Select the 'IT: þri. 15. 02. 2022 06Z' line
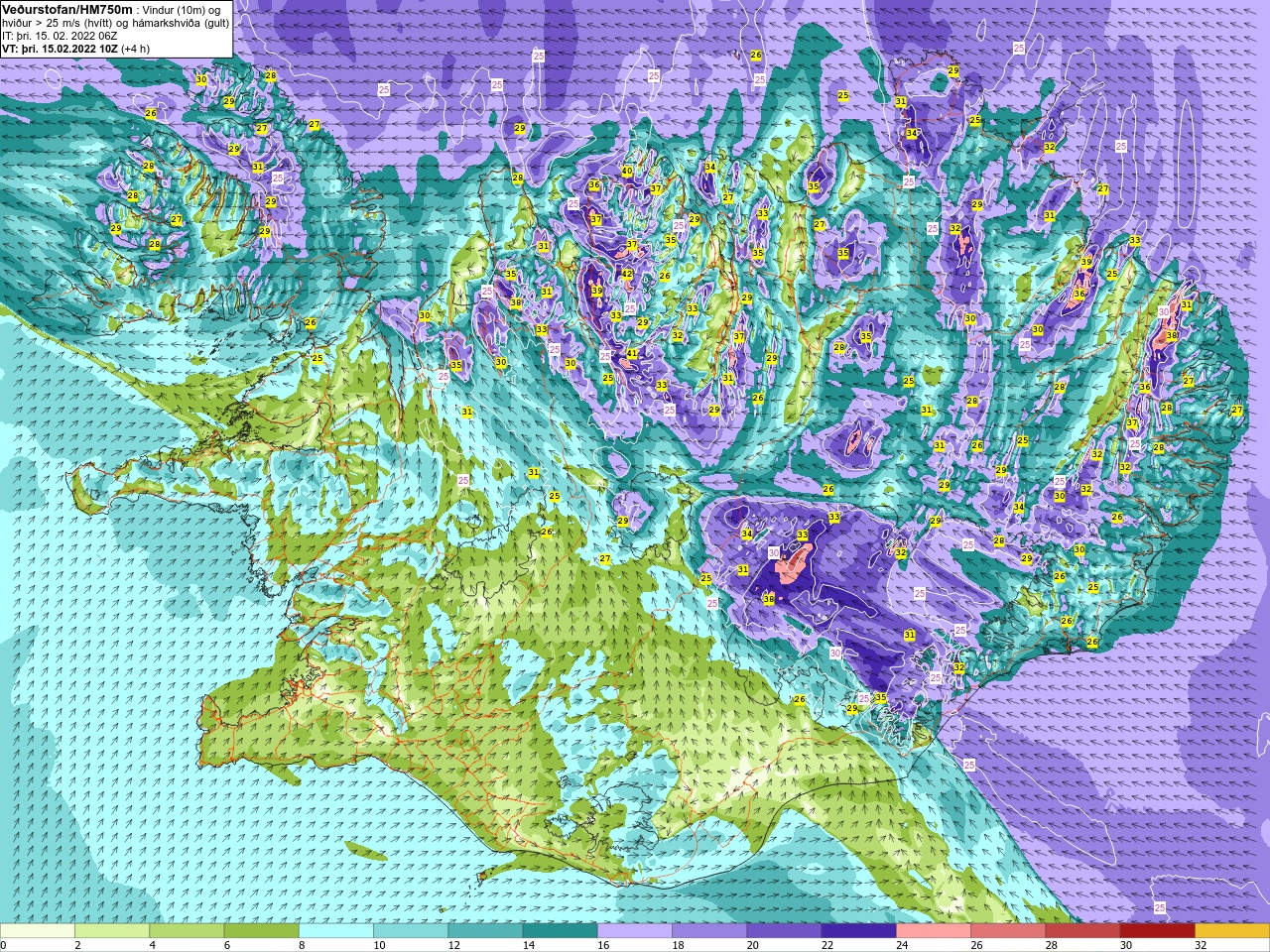The height and width of the screenshot is (952, 1270). click(x=60, y=36)
